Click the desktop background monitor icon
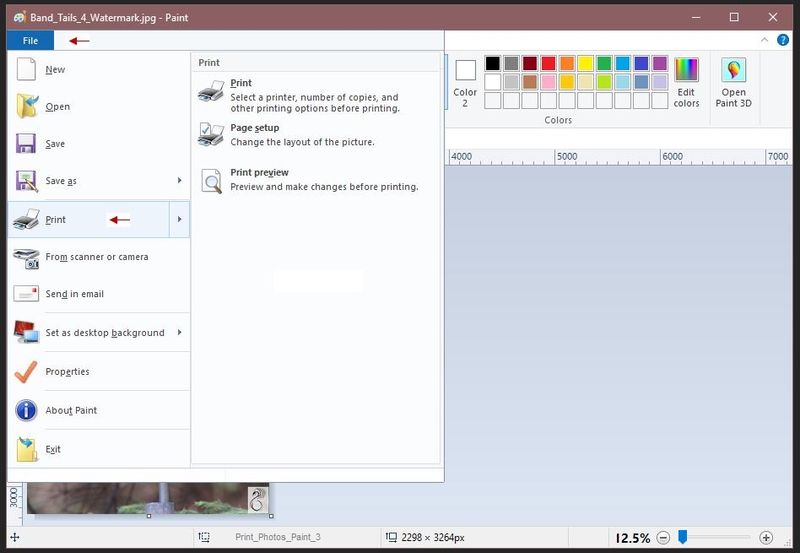Image resolution: width=800 pixels, height=553 pixels. tap(27, 332)
